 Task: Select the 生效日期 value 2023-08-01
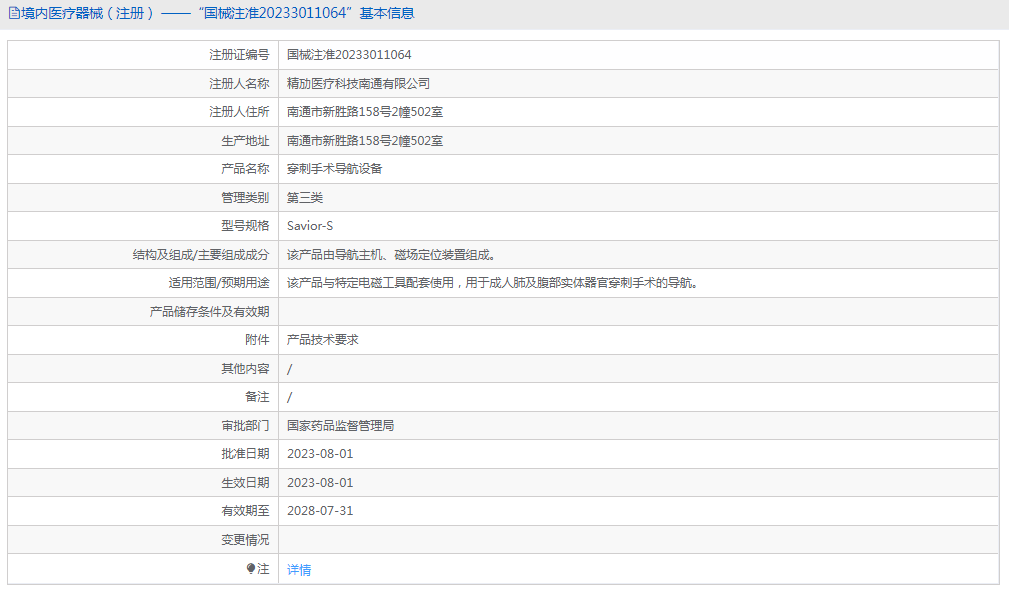click(x=320, y=483)
